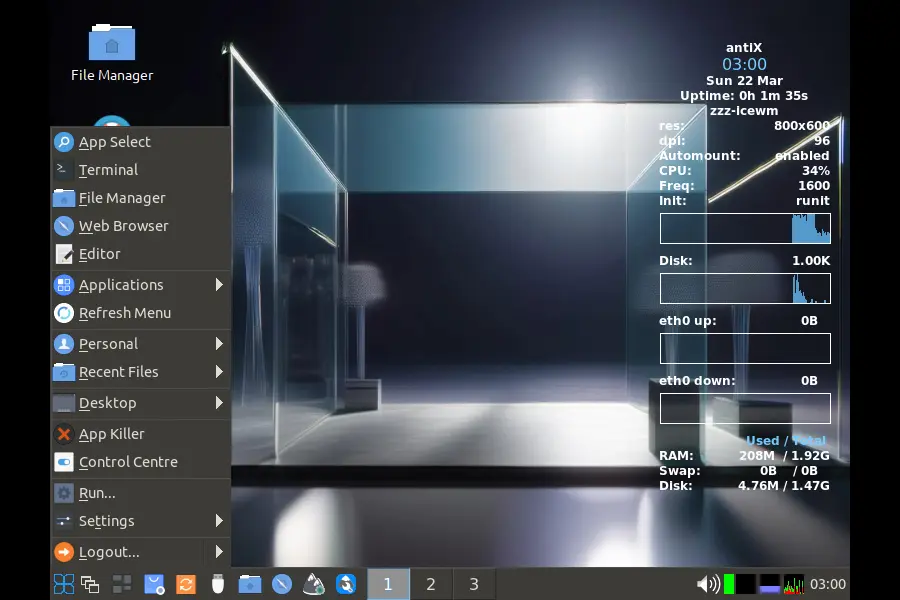Toggle show desktop with the dark squares icon
900x600 pixels.
[x=122, y=584]
